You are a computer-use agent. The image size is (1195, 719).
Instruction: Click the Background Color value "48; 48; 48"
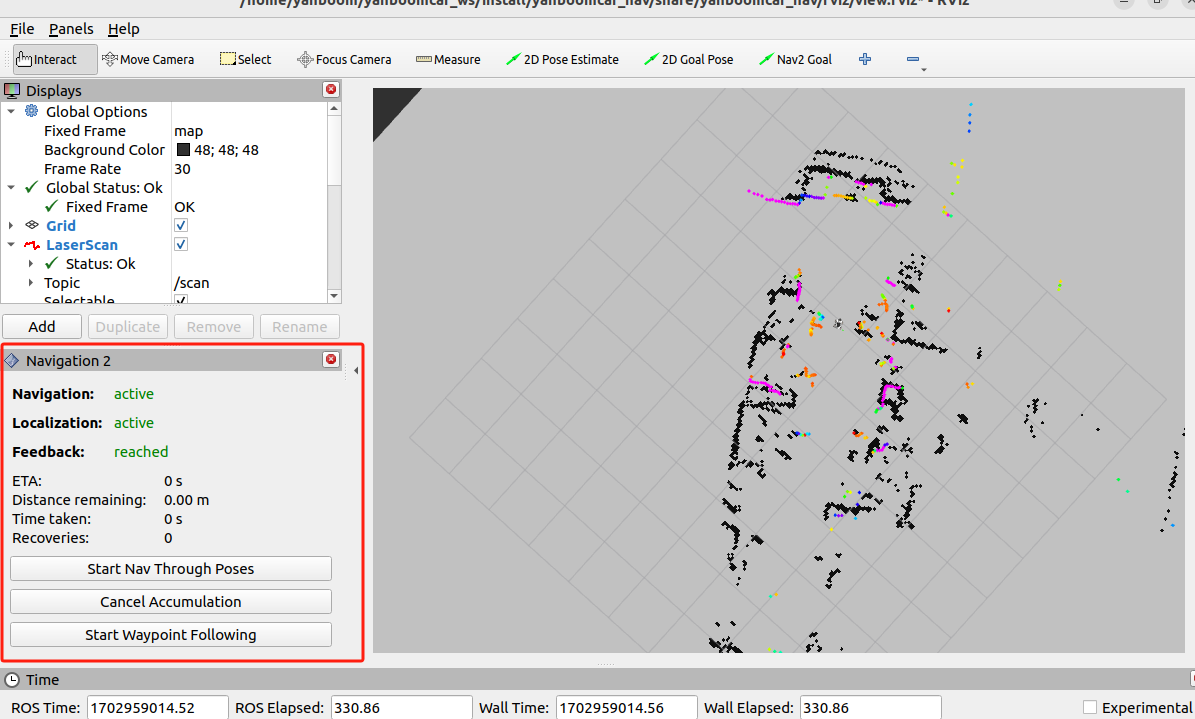click(x=226, y=149)
